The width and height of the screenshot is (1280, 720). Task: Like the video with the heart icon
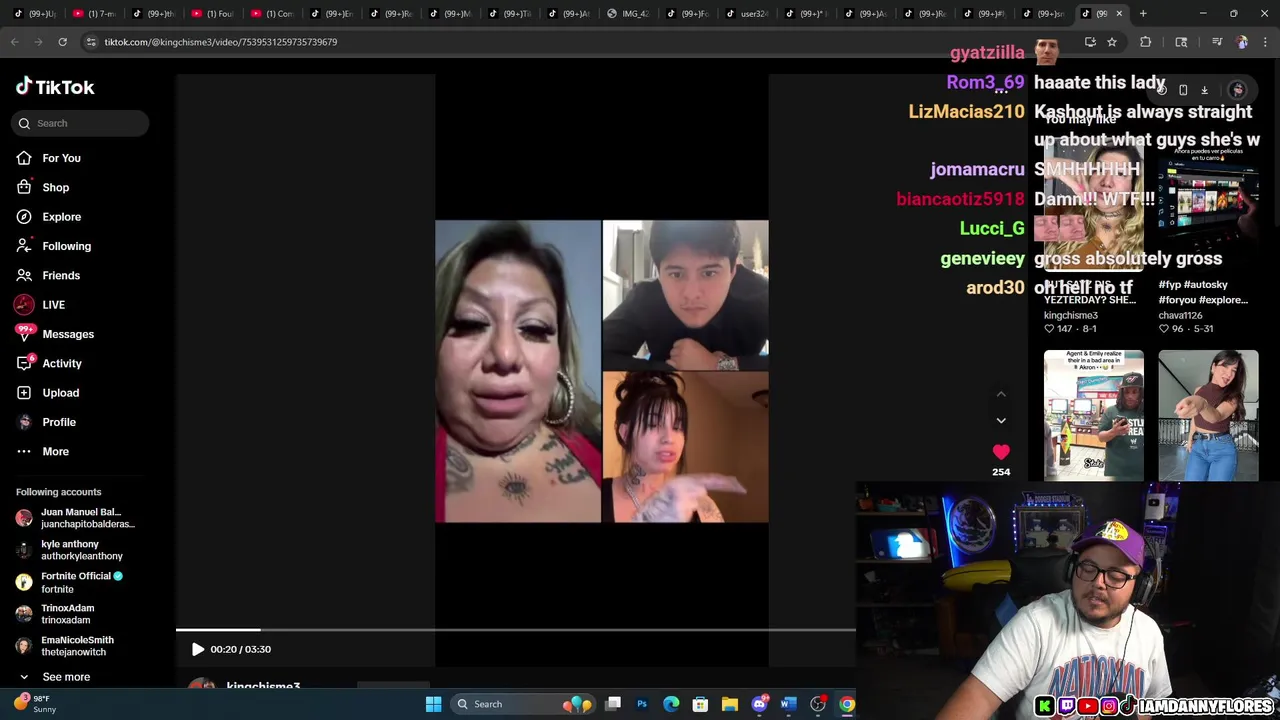[1001, 452]
